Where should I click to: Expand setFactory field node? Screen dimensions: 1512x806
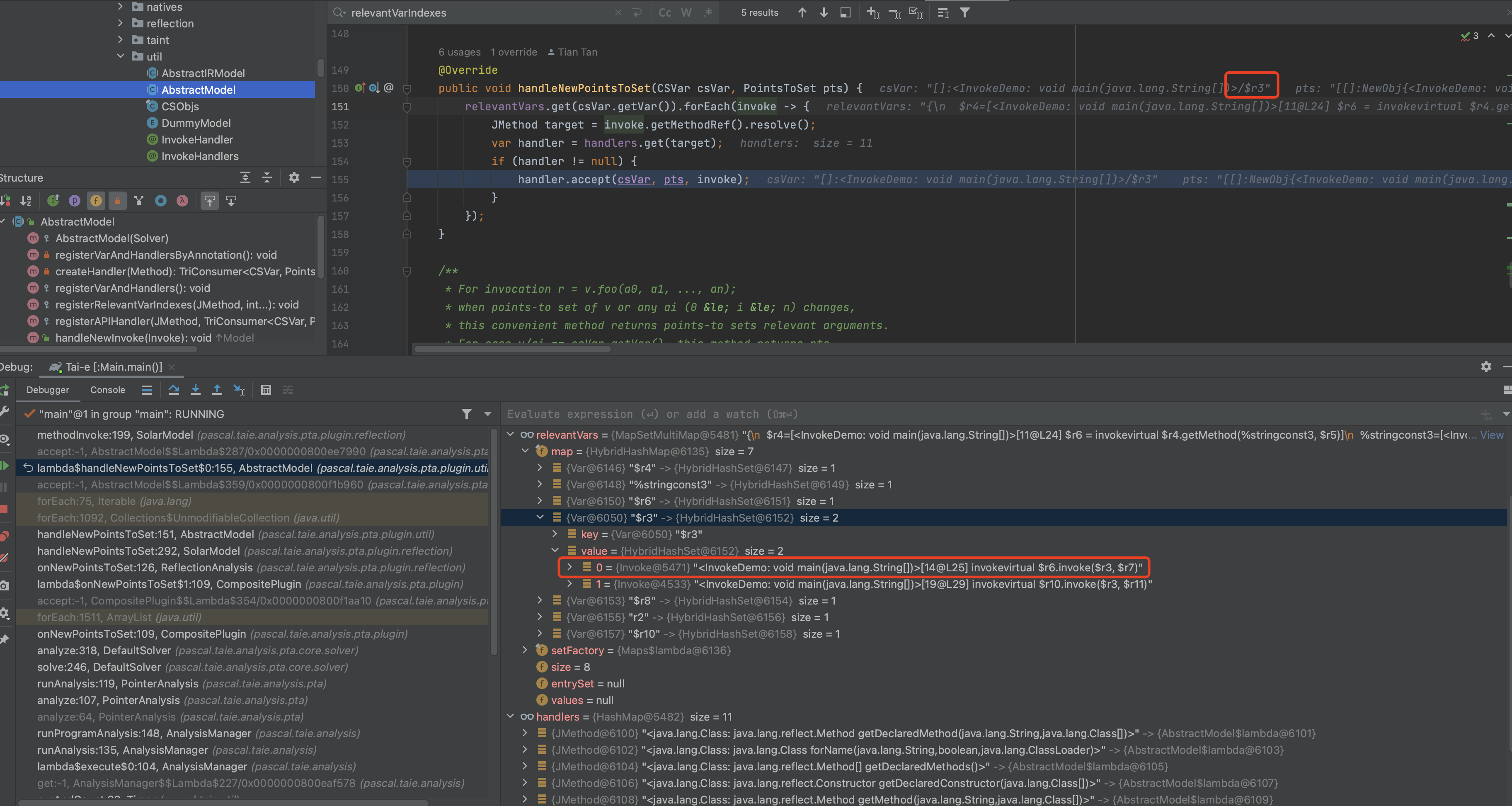point(525,650)
